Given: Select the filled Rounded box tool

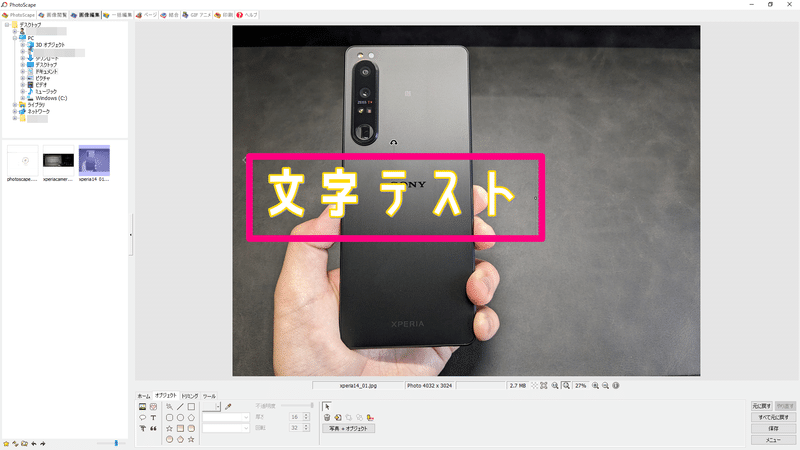Looking at the screenshot, I should coord(191,429).
